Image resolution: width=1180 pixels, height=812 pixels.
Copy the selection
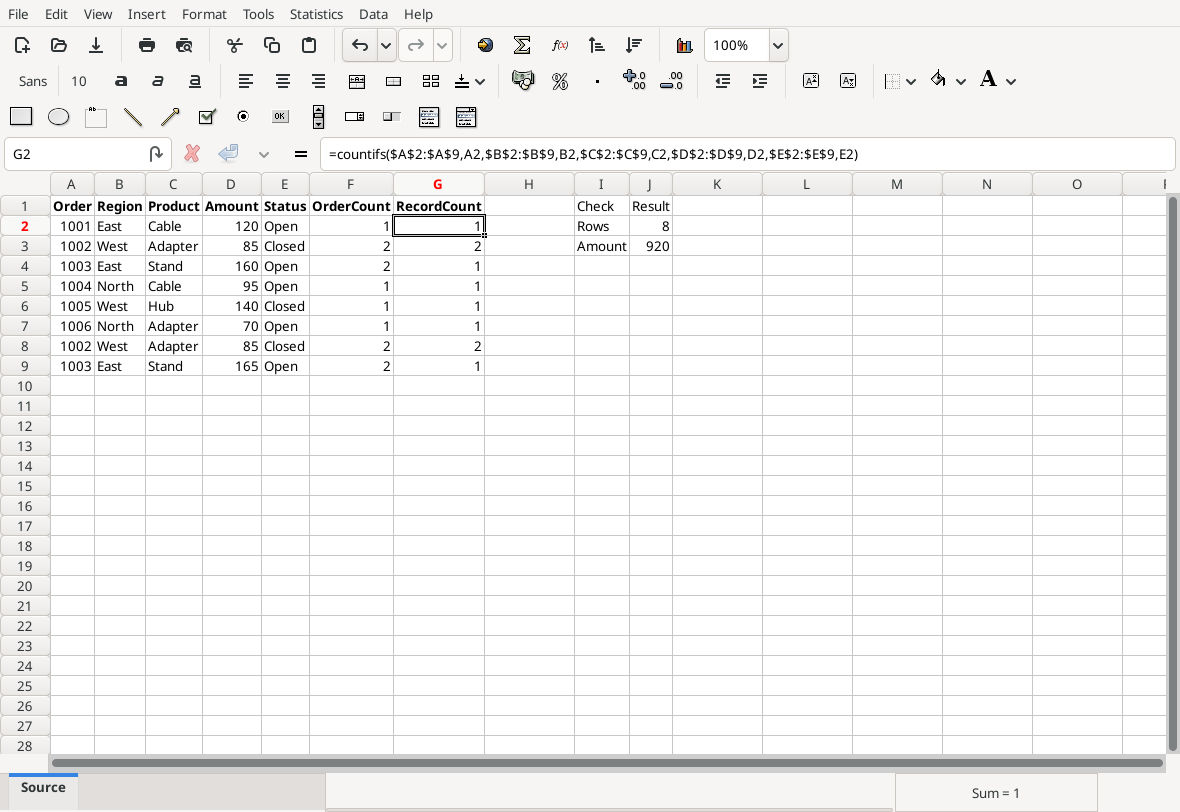coord(272,45)
